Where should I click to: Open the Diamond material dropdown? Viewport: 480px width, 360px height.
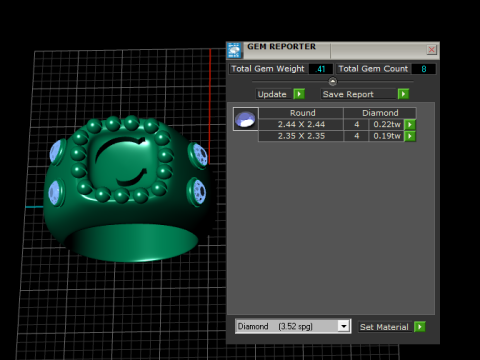pos(343,326)
